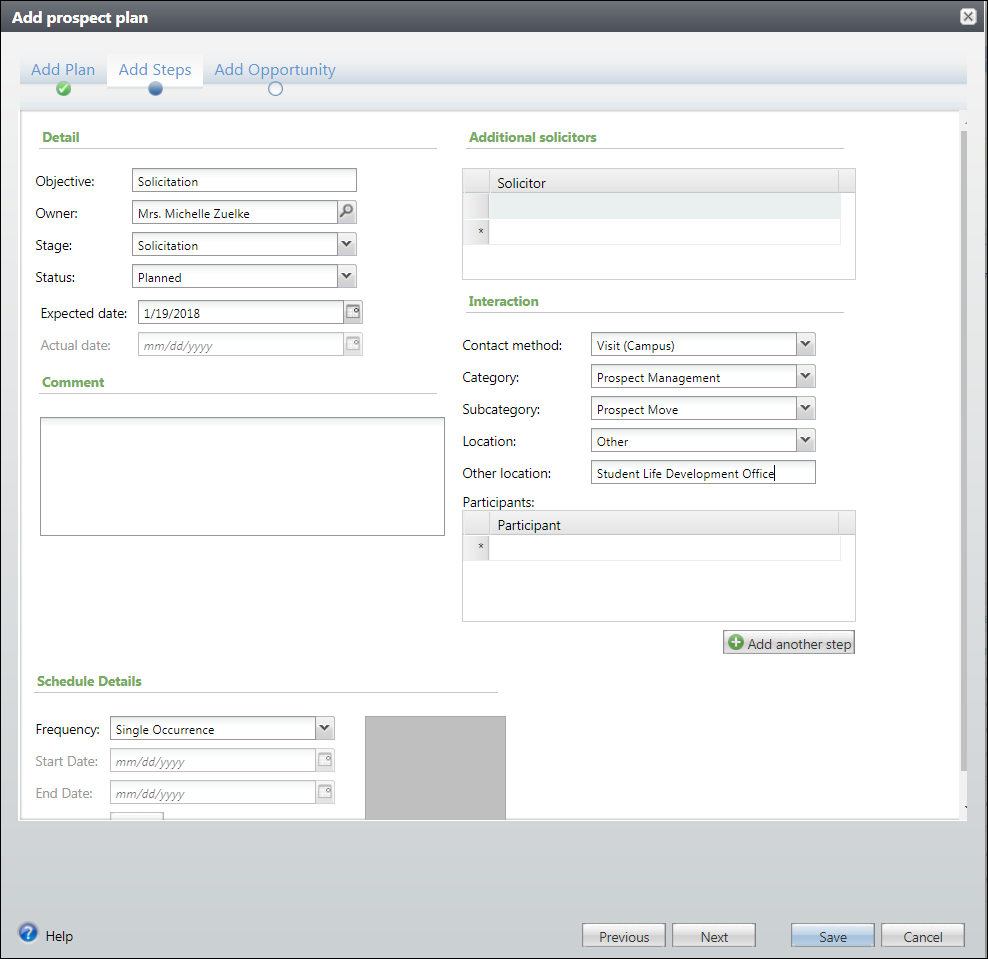
Task: Click the End Date input field
Action: pos(213,793)
